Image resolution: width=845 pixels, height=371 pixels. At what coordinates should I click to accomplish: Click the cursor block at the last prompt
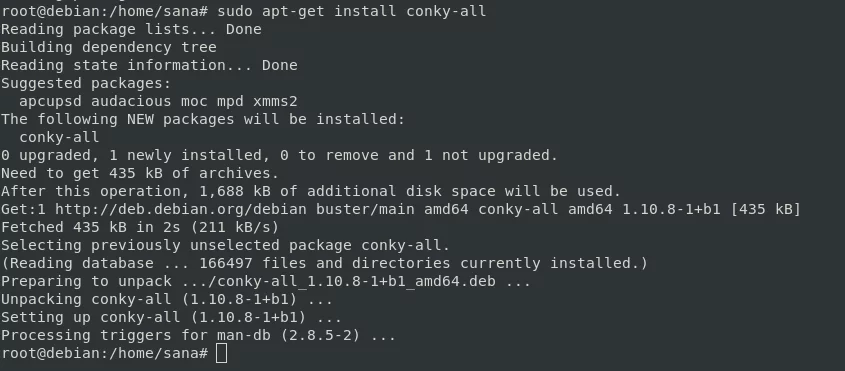point(221,354)
